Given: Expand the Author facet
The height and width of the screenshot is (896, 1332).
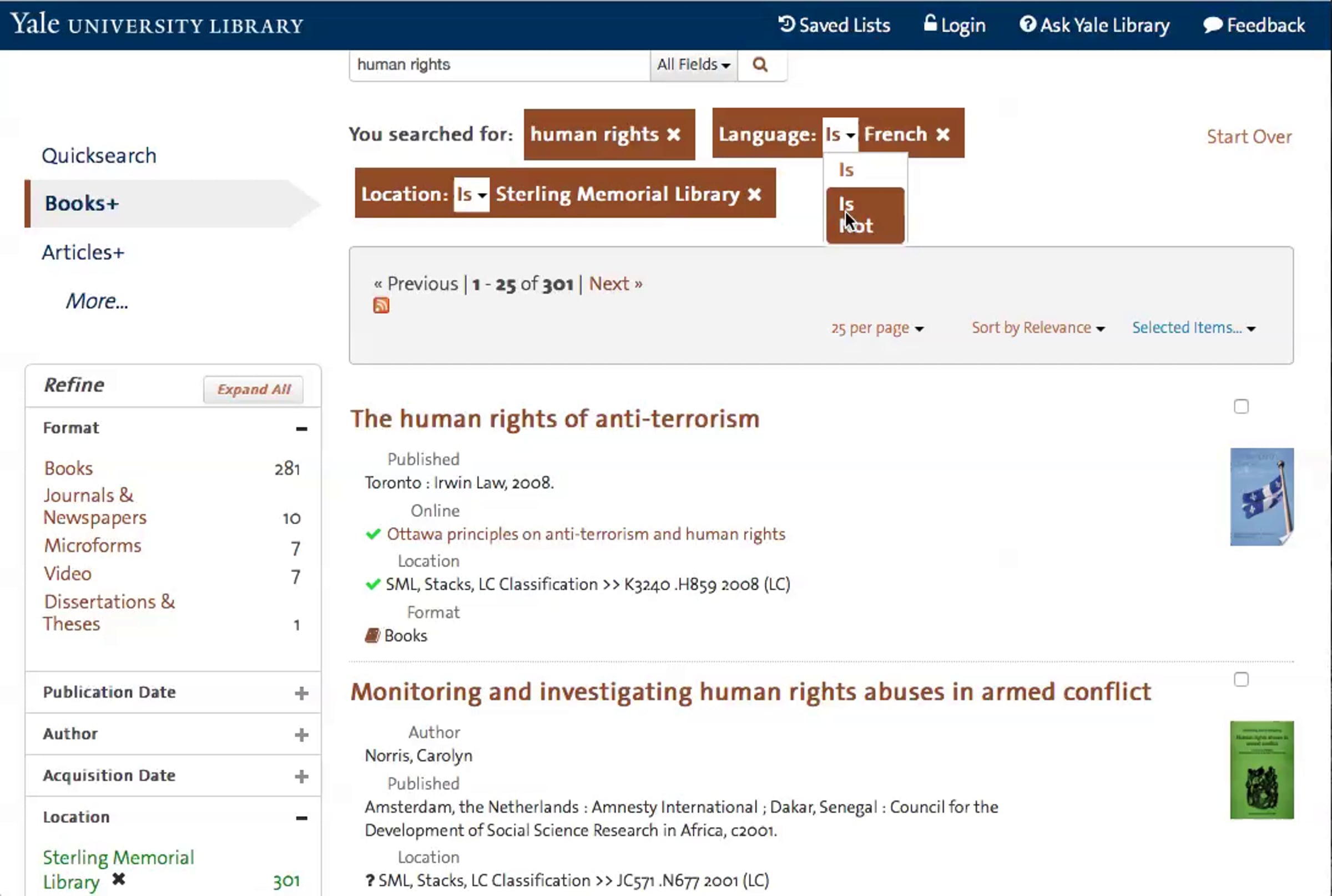Looking at the screenshot, I should [301, 735].
